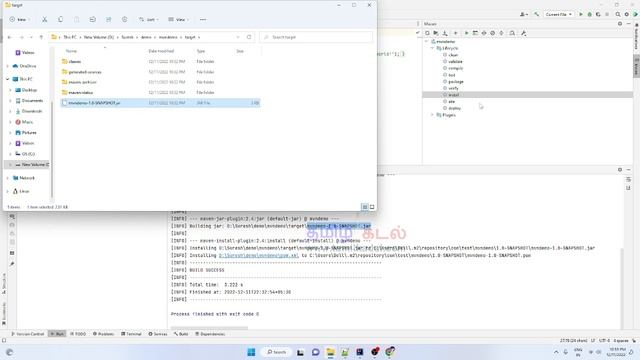Toggle Skip Tests mode in Maven toolbar

(493, 33)
